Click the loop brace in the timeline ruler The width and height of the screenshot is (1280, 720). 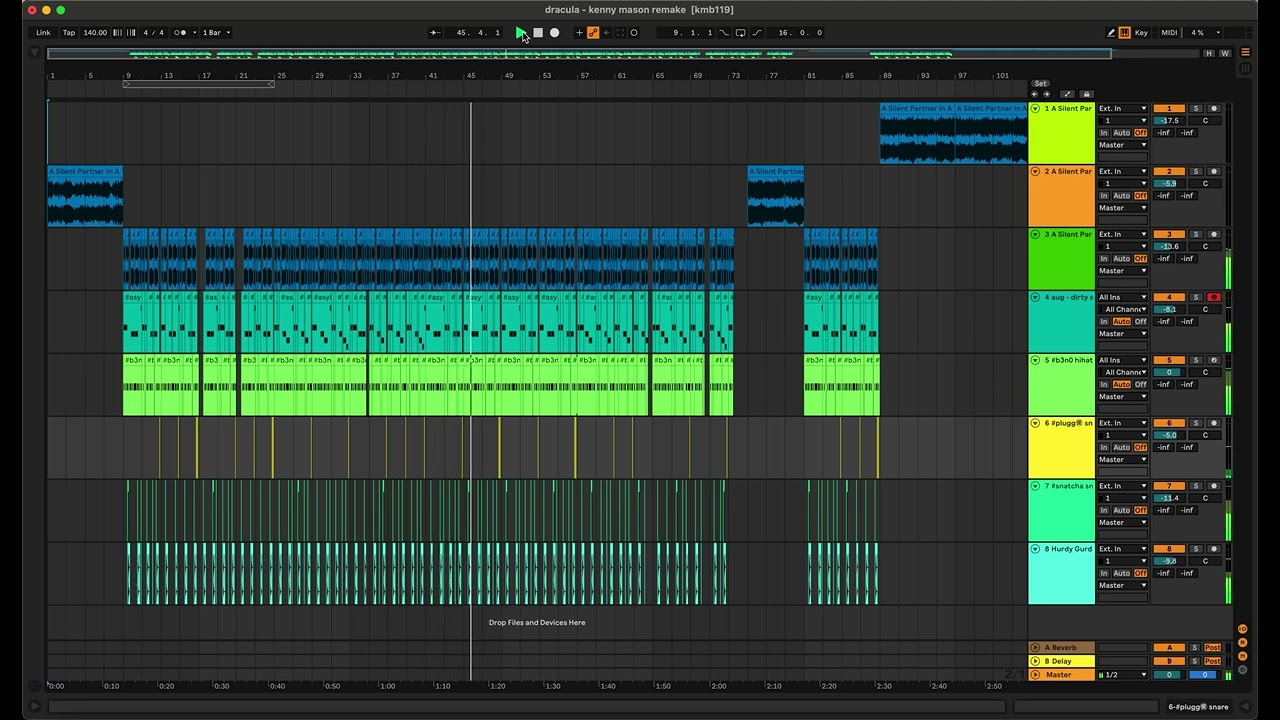pyautogui.click(x=198, y=84)
